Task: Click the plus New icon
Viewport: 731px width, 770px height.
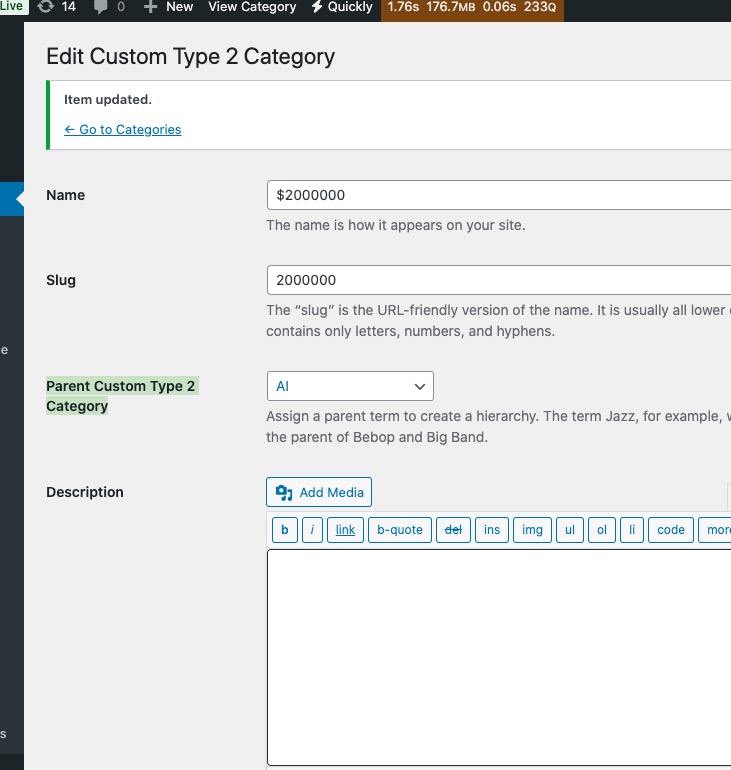Action: [150, 7]
